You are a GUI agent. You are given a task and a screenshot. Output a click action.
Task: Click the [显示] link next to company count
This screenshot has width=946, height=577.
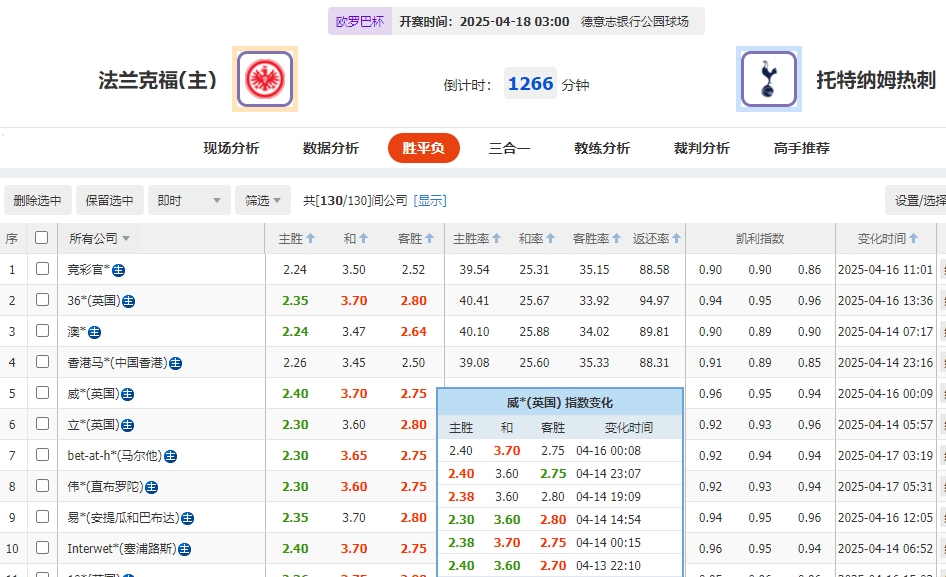(428, 199)
